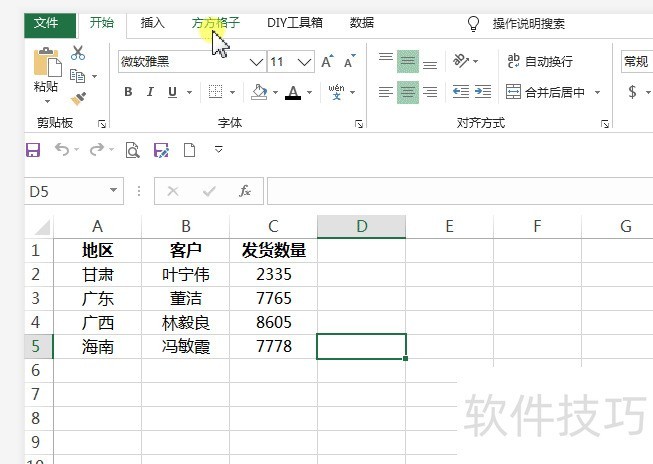The width and height of the screenshot is (653, 464).
Task: Click cancel X in formula bar
Action: click(173, 191)
